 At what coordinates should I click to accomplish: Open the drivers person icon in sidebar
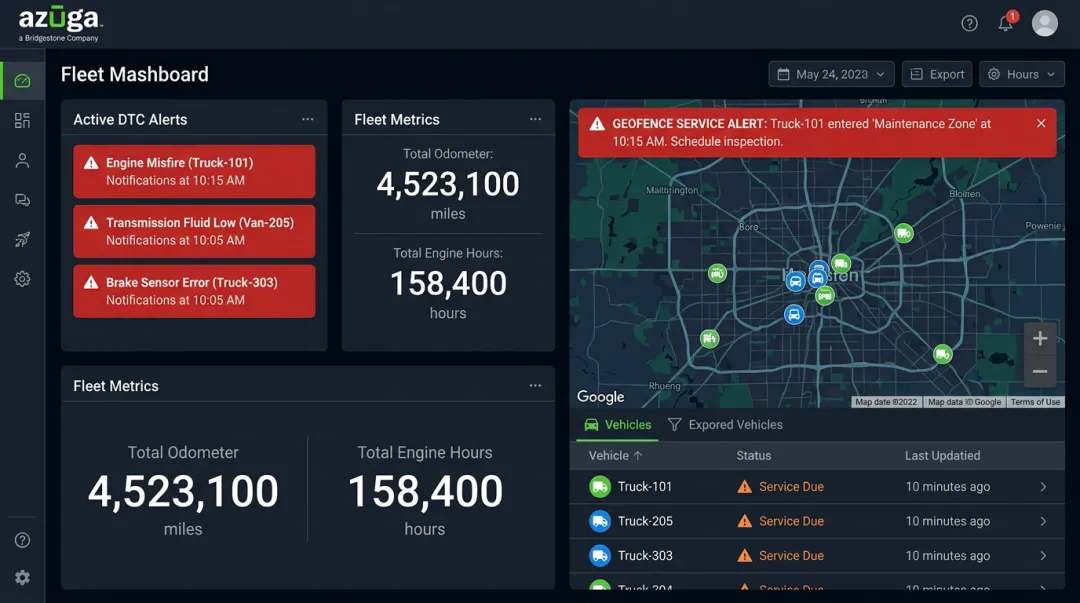[22, 161]
